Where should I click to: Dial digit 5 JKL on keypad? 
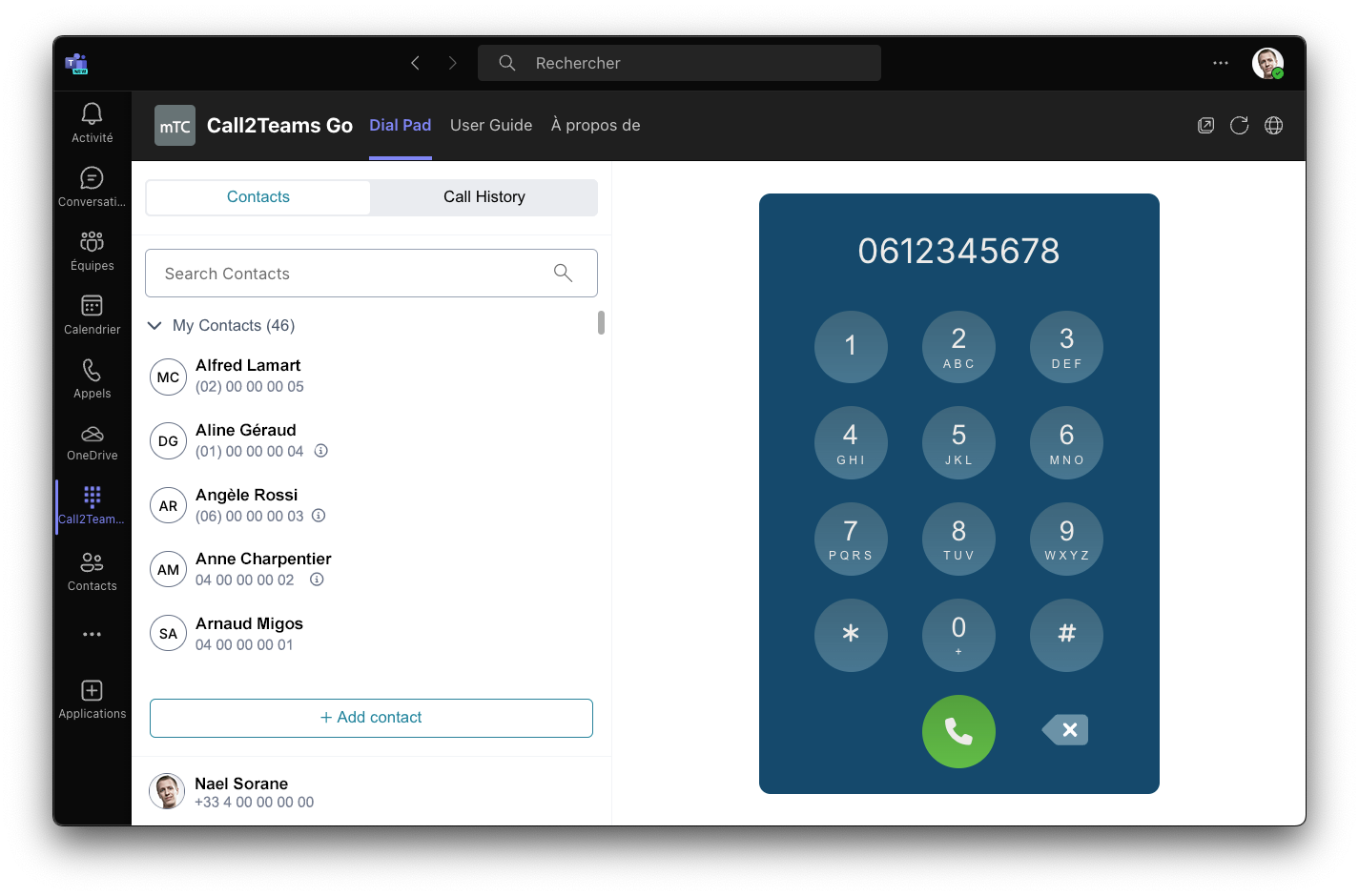[958, 443]
